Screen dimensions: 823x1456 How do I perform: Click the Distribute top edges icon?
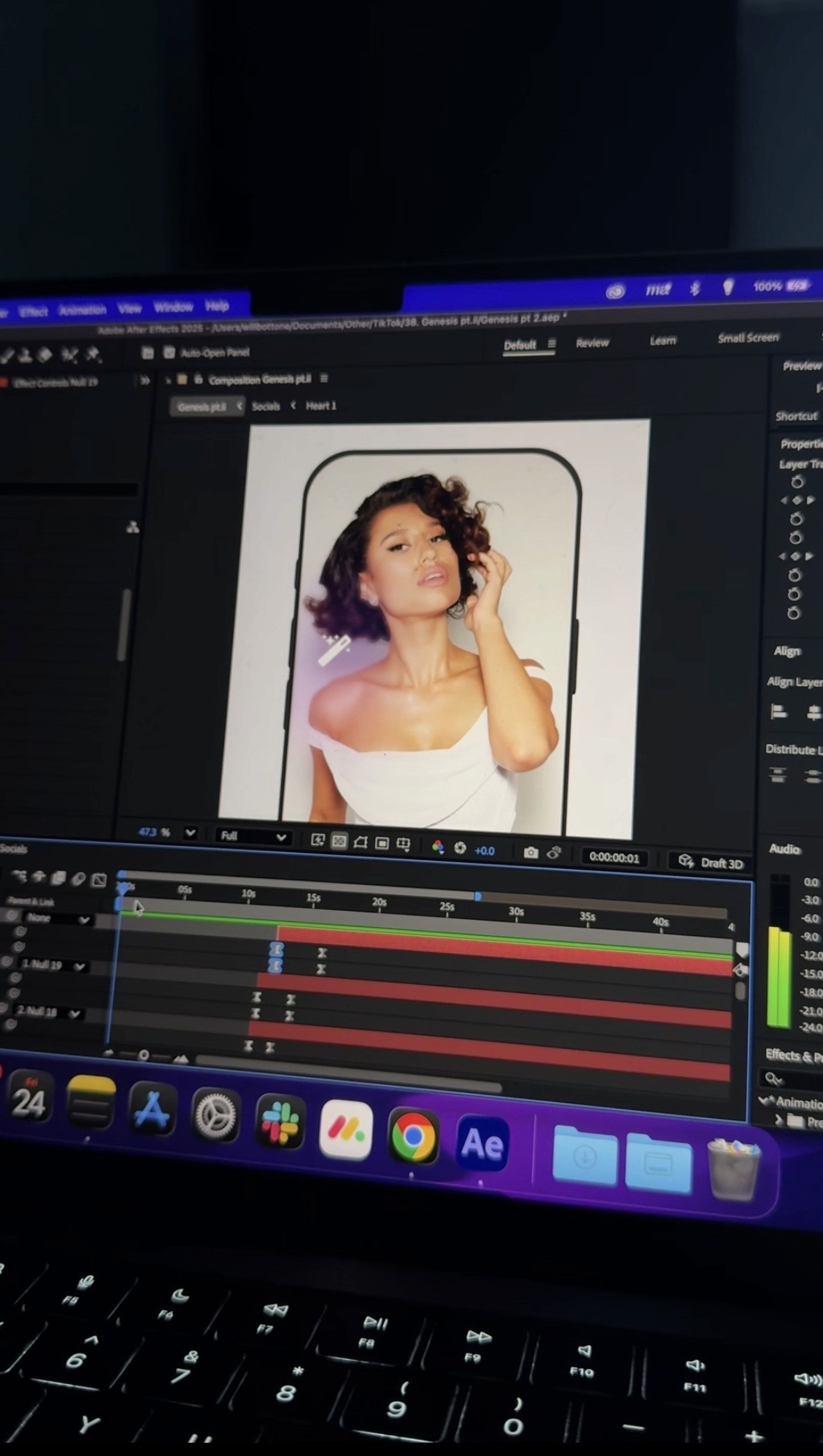click(x=778, y=775)
